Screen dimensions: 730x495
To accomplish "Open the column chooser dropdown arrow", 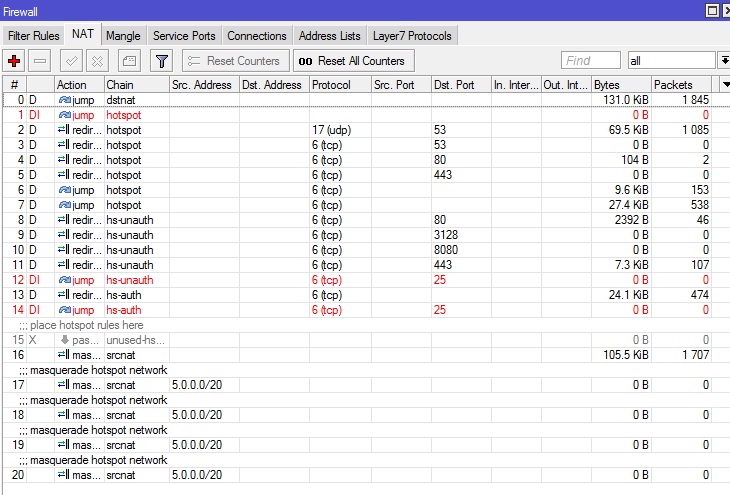I will (x=725, y=85).
